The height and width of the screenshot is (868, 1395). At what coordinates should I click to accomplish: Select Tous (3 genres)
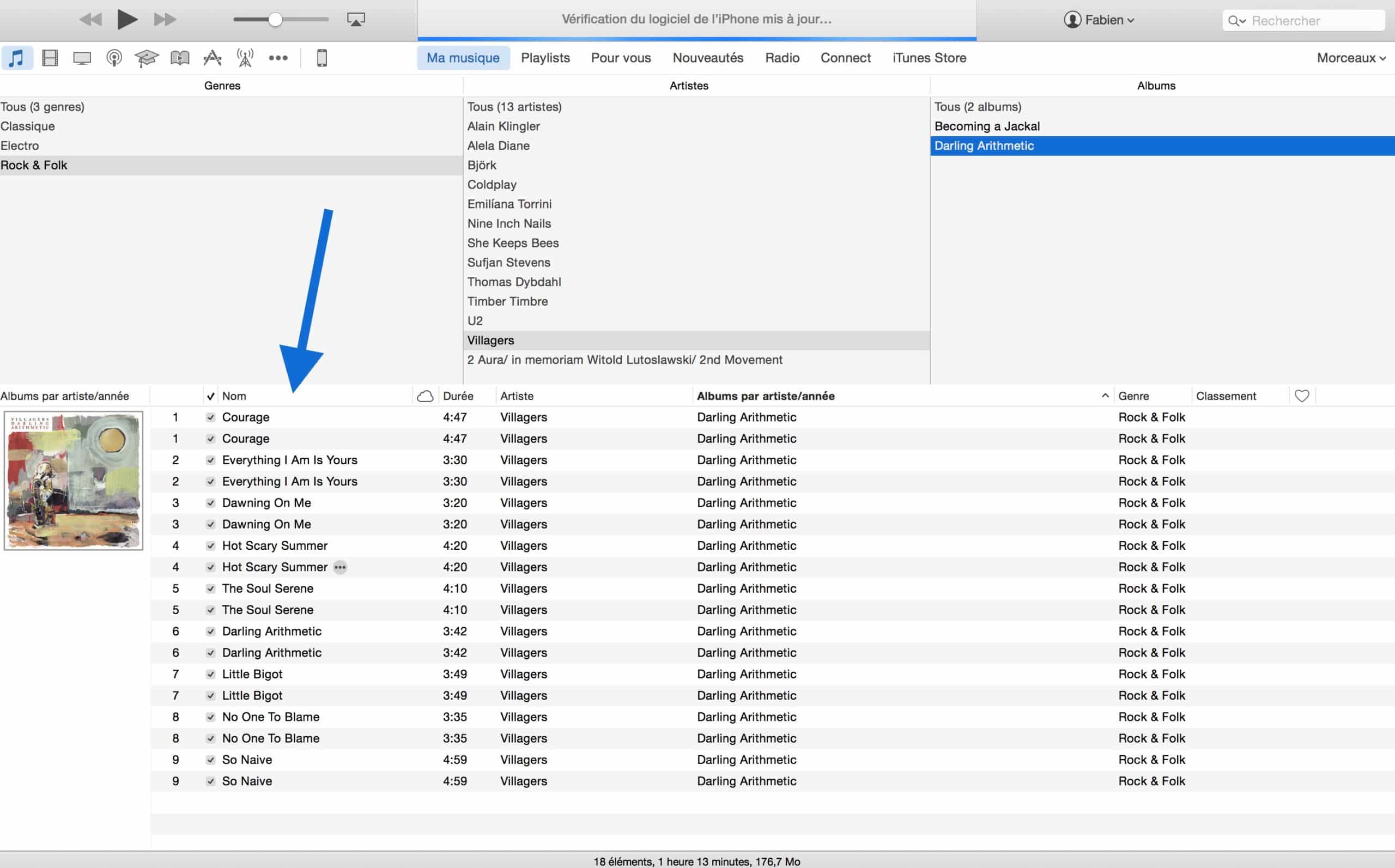[x=232, y=107]
